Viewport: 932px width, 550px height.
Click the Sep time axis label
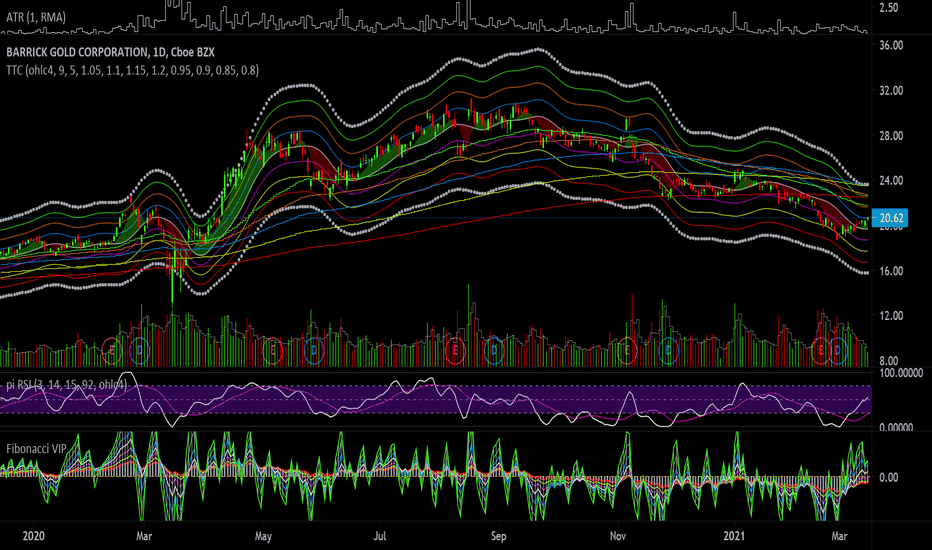(x=499, y=536)
